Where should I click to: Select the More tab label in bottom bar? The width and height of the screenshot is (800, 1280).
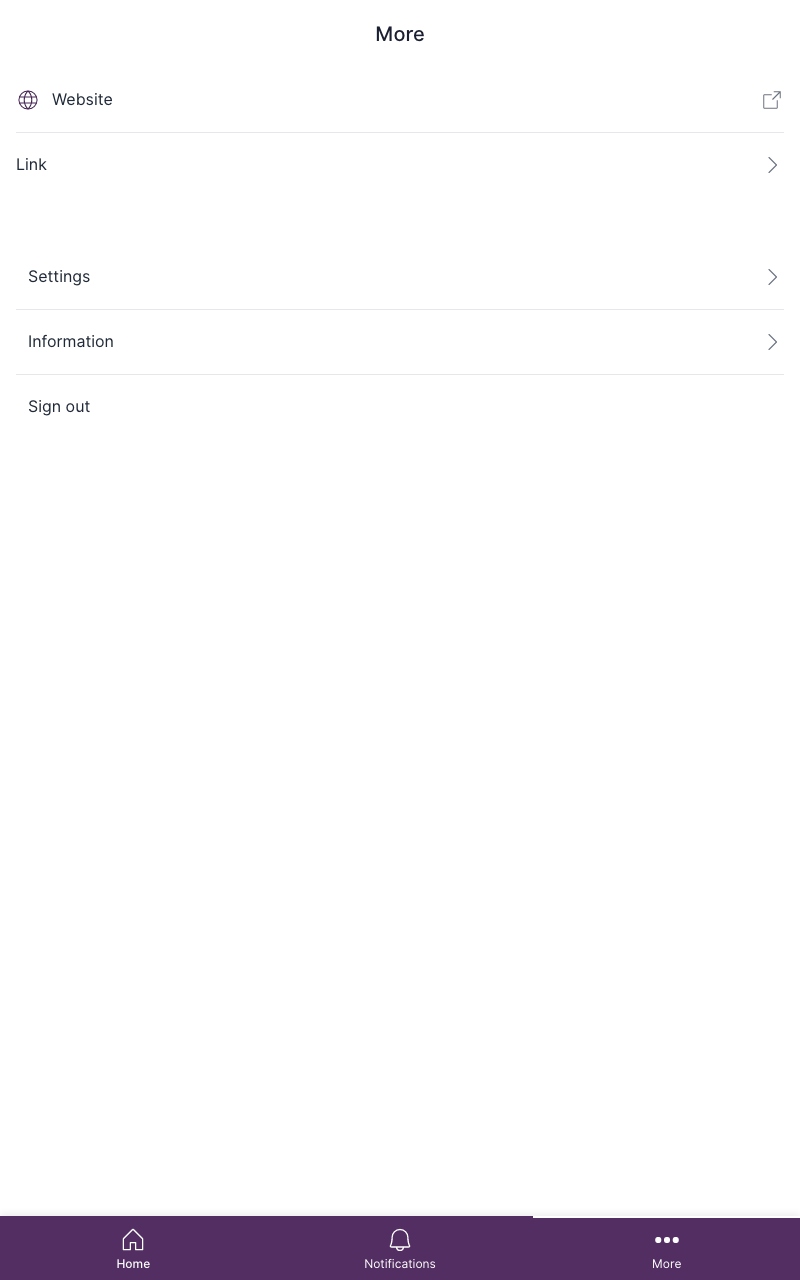tap(667, 1264)
